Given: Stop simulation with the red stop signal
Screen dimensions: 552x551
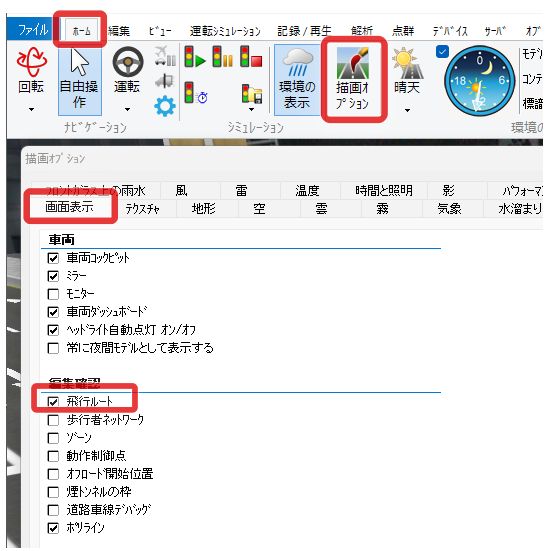Looking at the screenshot, I should pos(251,57).
